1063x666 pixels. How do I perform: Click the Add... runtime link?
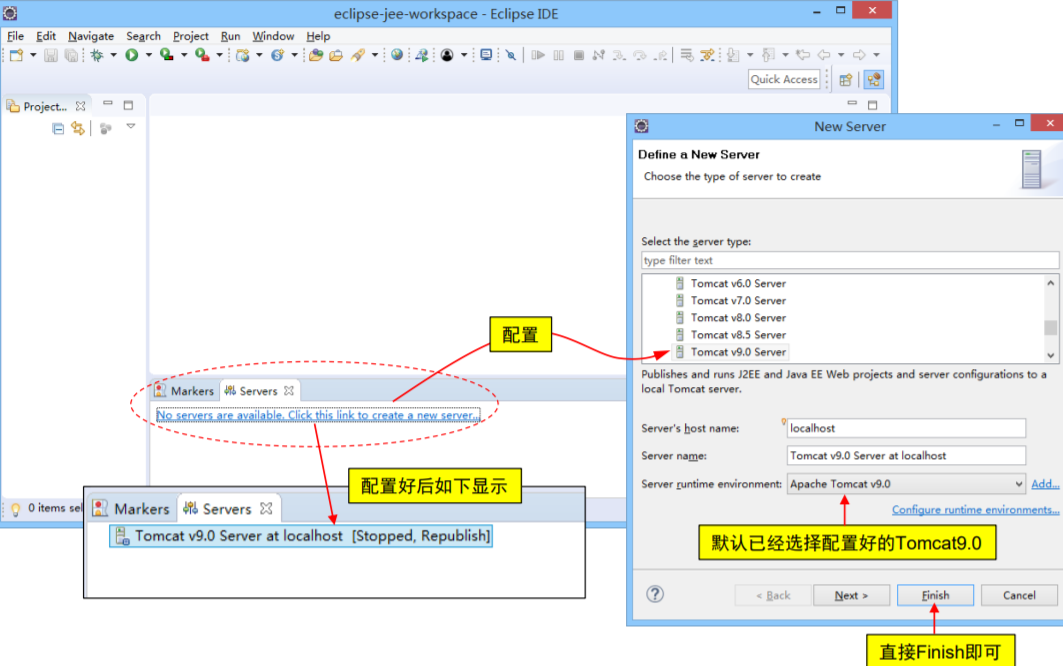(x=1045, y=484)
